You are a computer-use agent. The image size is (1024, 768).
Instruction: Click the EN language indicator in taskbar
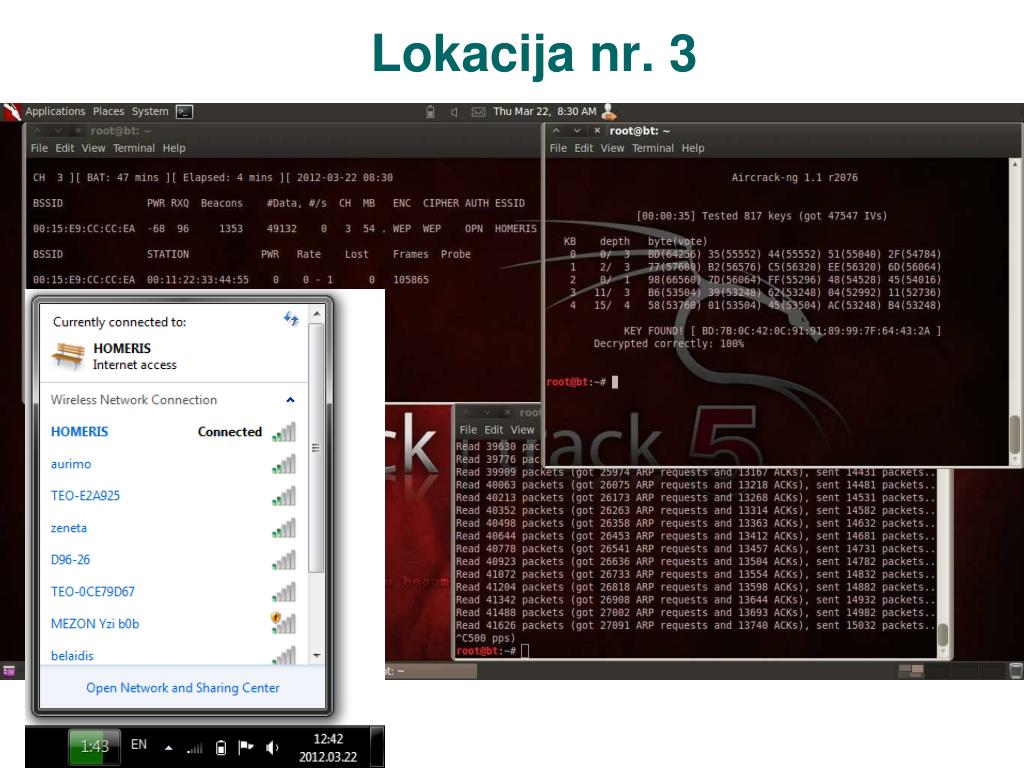click(138, 744)
